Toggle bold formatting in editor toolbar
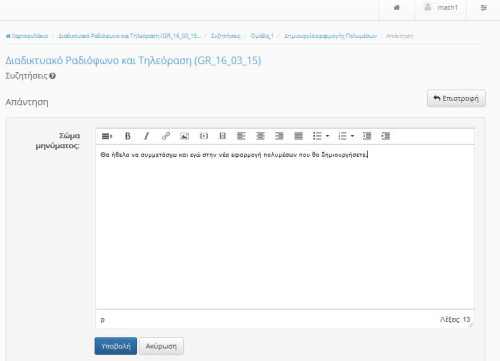The image size is (500, 361). coord(128,136)
